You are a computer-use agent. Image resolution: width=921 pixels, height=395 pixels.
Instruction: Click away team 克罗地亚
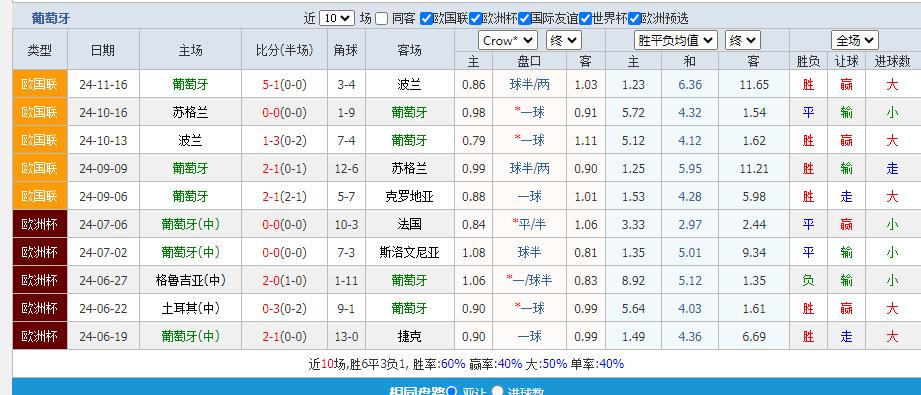coord(409,196)
